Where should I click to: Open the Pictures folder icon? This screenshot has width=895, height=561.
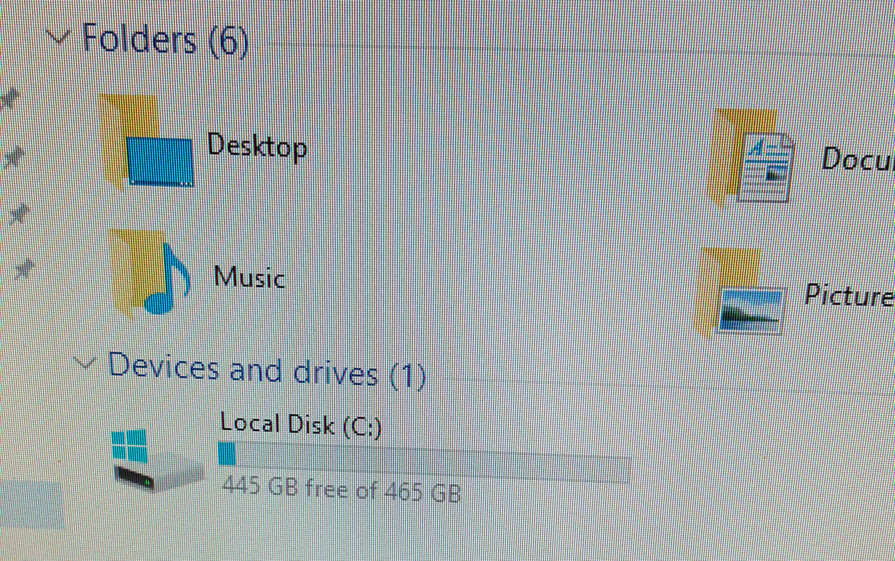(x=740, y=293)
